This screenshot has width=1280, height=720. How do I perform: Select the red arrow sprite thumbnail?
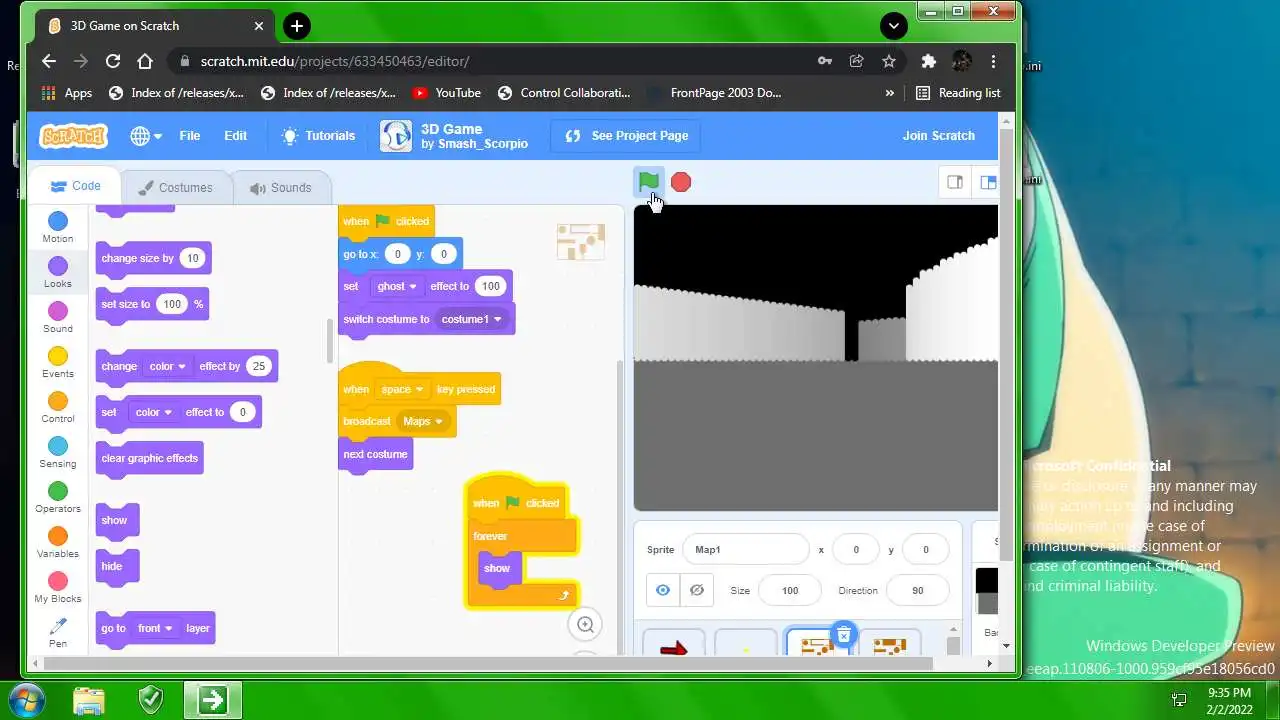[x=673, y=643]
